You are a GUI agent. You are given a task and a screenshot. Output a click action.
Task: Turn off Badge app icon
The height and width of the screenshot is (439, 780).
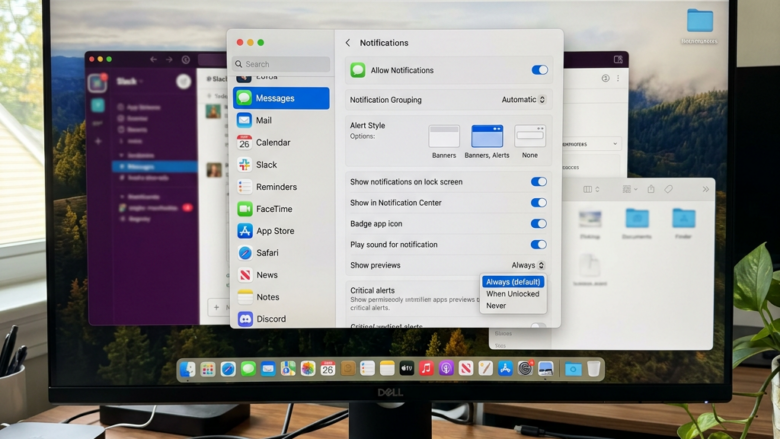(538, 223)
